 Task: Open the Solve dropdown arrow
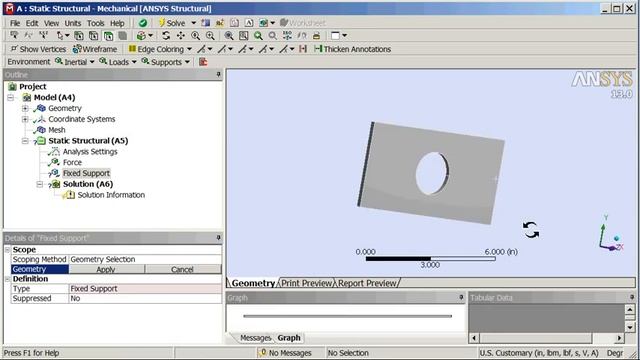[x=193, y=23]
